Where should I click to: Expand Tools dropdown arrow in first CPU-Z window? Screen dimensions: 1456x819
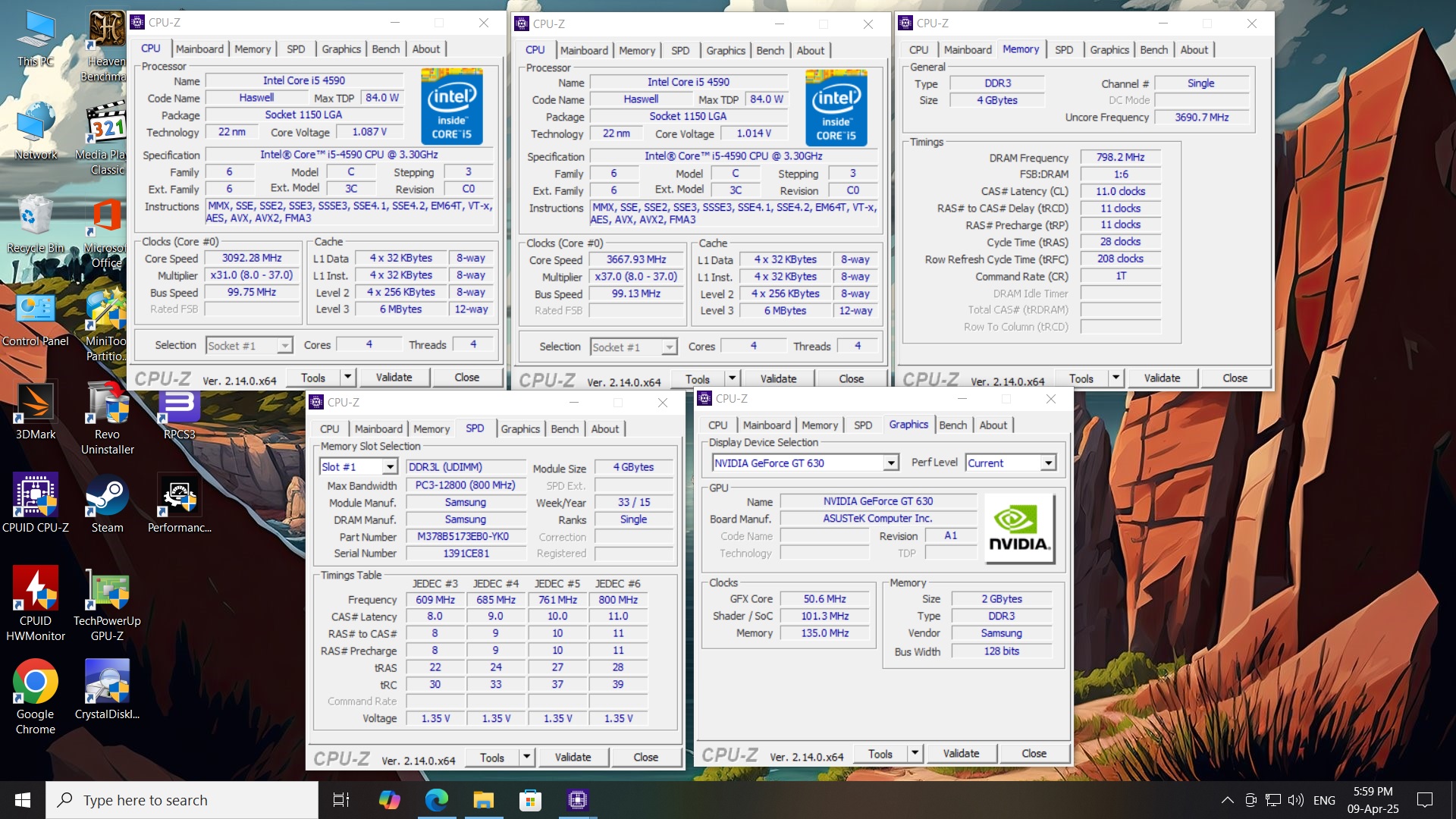tap(347, 377)
